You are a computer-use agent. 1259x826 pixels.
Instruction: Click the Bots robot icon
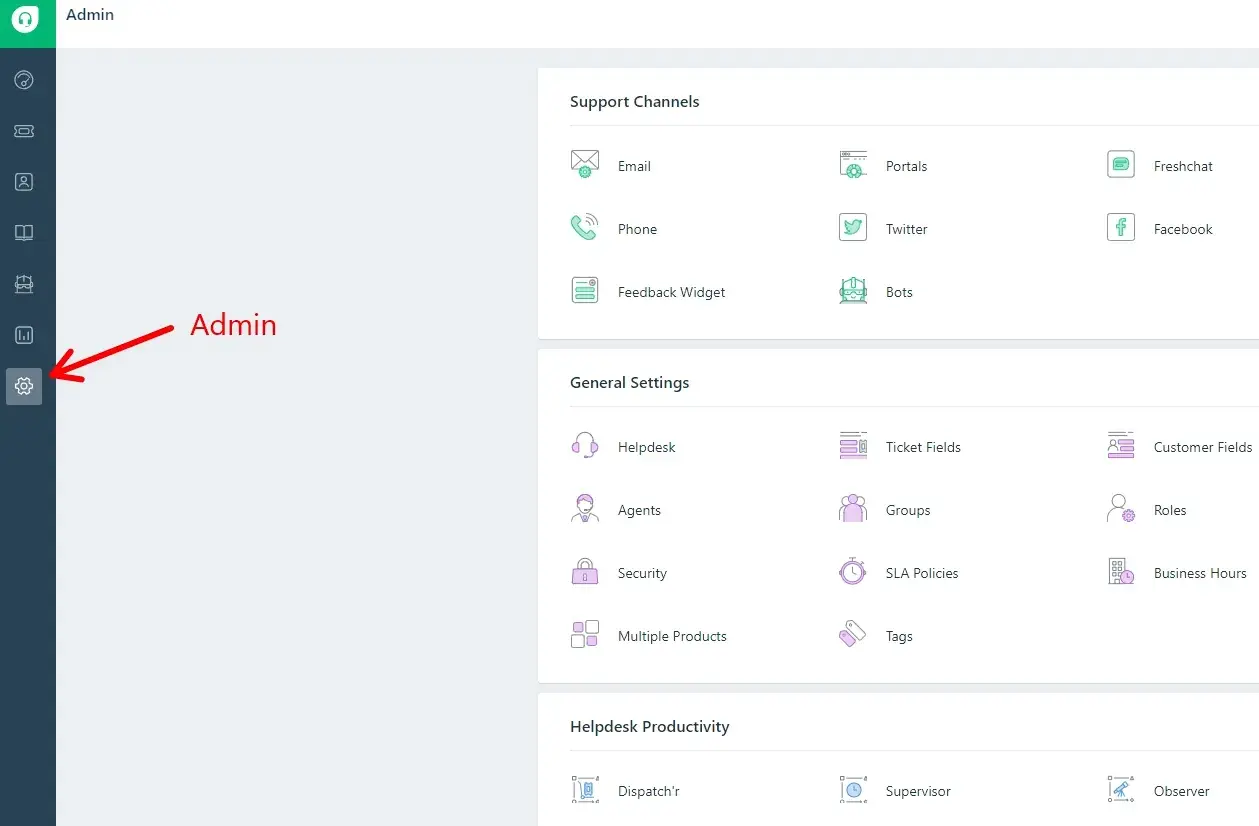click(853, 290)
